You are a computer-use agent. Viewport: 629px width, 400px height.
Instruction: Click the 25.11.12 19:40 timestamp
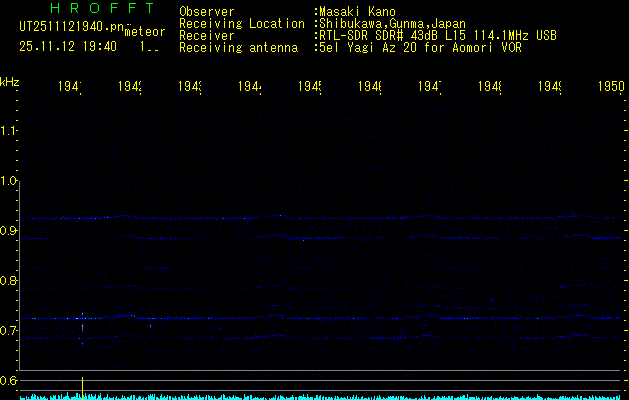tap(68, 46)
